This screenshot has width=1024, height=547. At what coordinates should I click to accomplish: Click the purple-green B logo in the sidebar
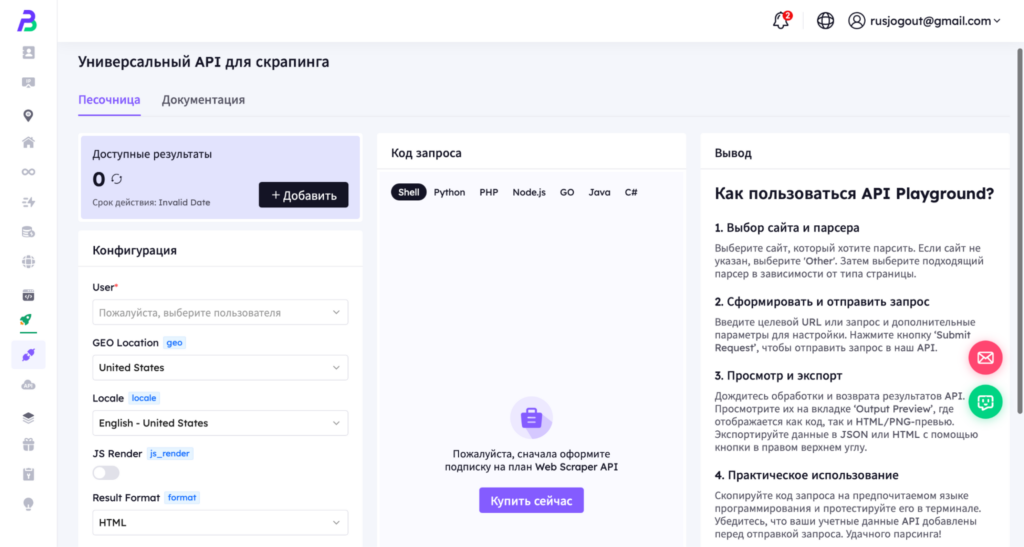point(27,21)
